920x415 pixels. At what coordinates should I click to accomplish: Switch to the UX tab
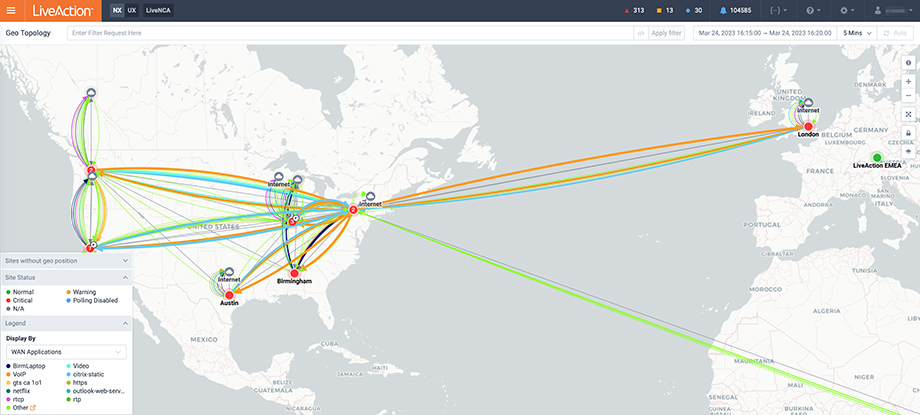click(132, 10)
